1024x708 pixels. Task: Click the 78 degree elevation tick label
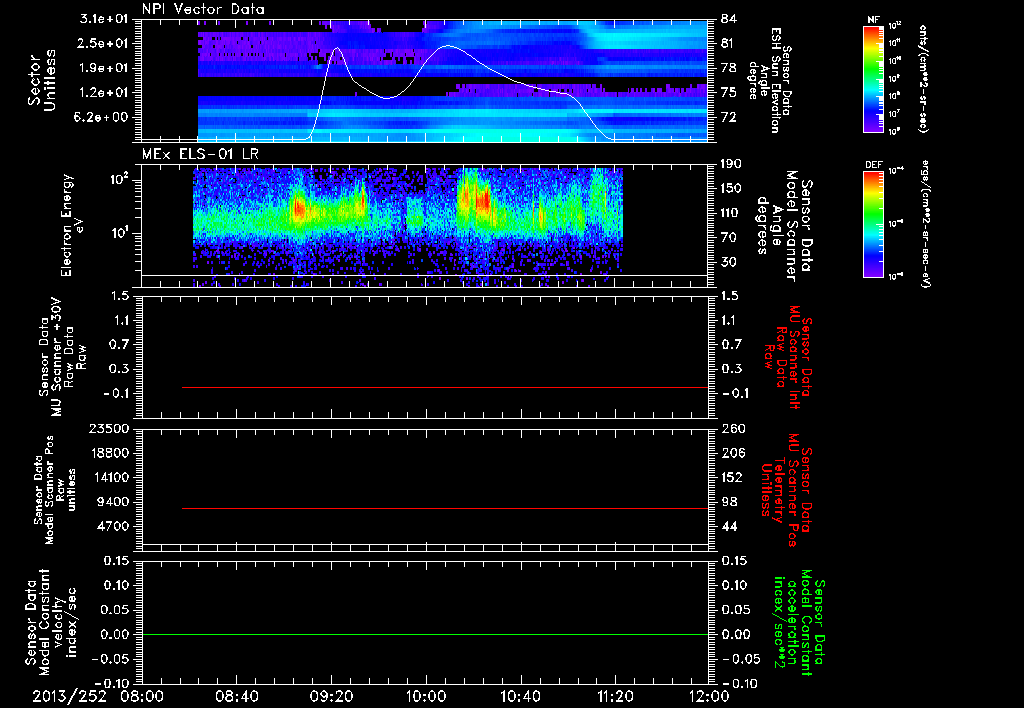pyautogui.click(x=728, y=68)
